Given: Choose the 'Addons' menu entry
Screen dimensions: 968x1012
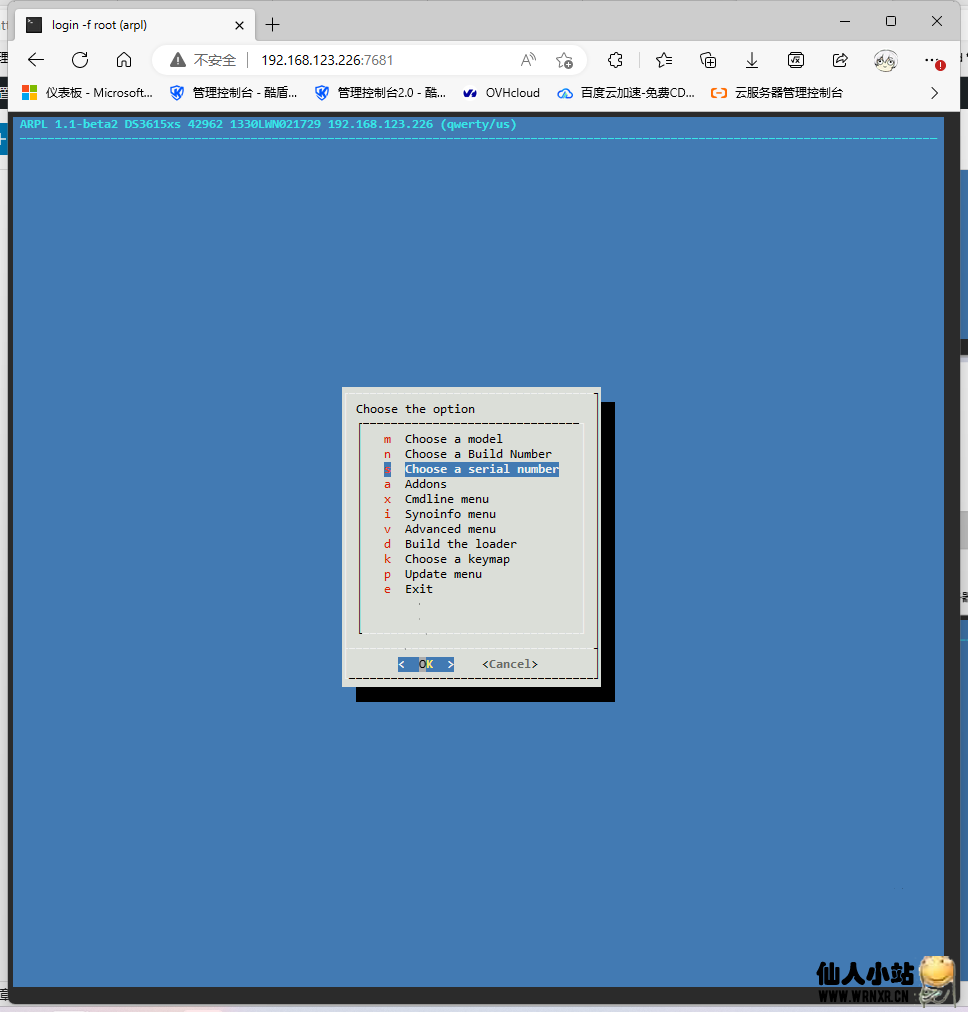Looking at the screenshot, I should [x=425, y=484].
